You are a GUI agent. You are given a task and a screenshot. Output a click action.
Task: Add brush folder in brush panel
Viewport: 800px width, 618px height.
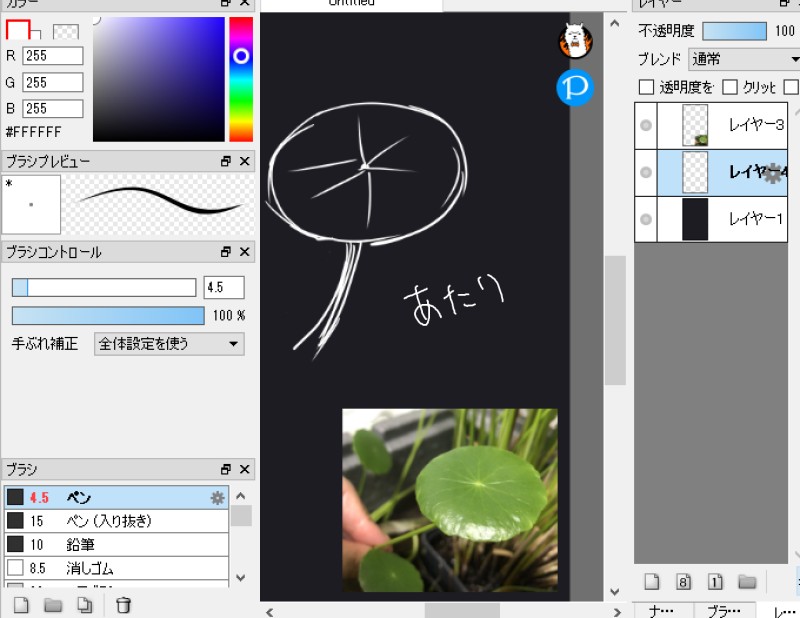(53, 605)
